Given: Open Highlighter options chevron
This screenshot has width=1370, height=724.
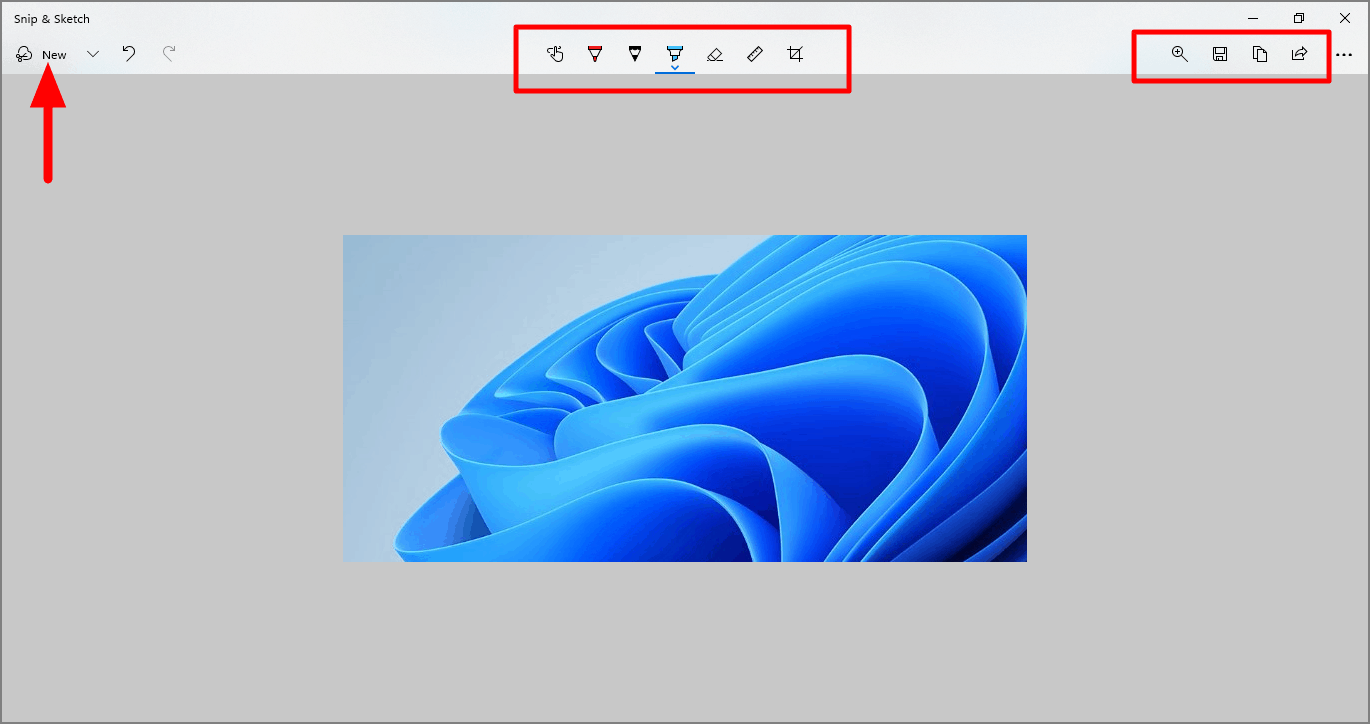Looking at the screenshot, I should pos(675,68).
